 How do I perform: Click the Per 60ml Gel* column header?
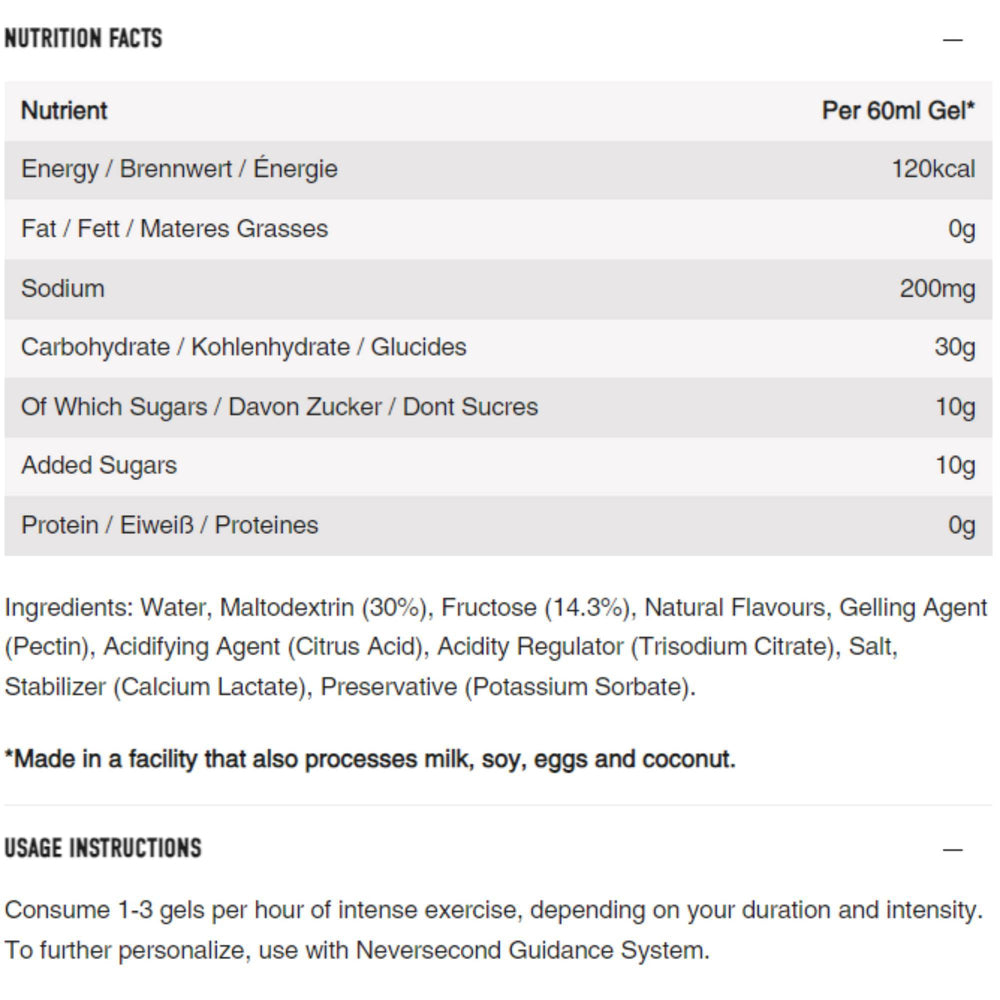click(x=898, y=110)
